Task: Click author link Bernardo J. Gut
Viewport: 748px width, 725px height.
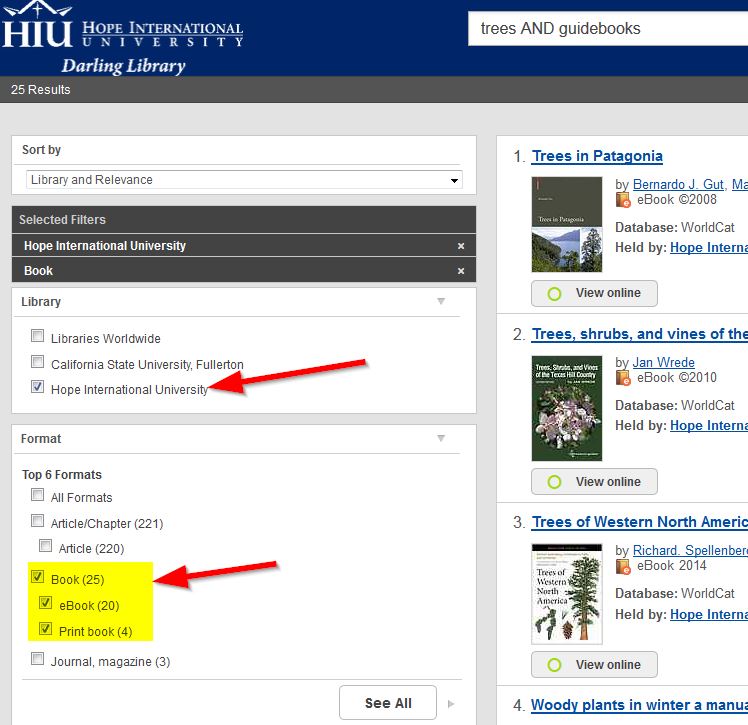Action: (x=678, y=185)
